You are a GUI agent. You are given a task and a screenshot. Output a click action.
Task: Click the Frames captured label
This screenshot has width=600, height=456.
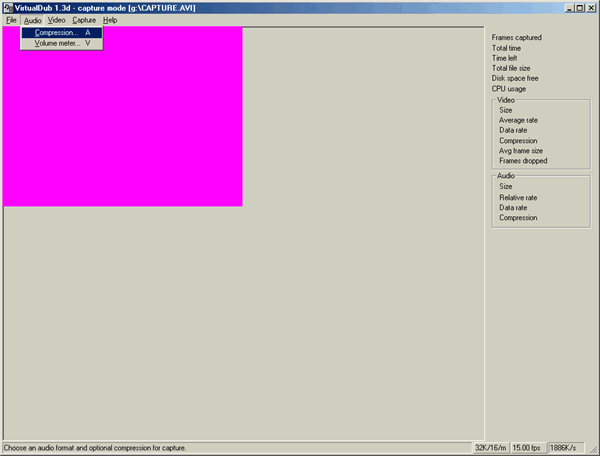pyautogui.click(x=517, y=37)
